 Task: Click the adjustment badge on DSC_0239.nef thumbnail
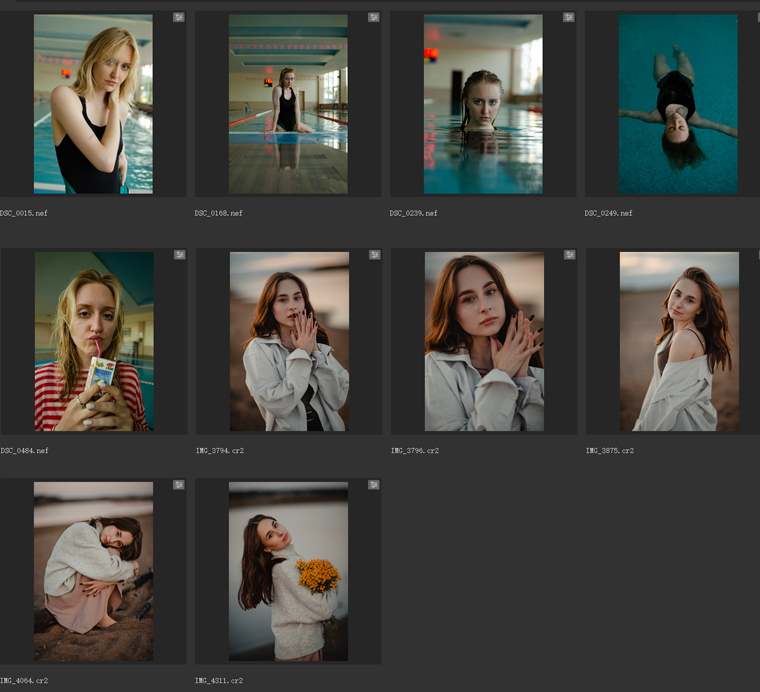tap(569, 17)
